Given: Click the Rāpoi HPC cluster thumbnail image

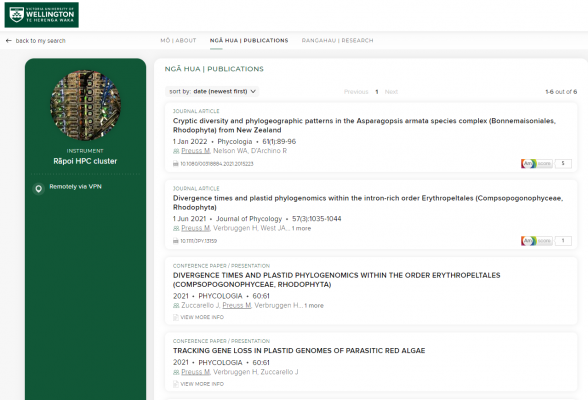Looking at the screenshot, I should tap(86, 105).
